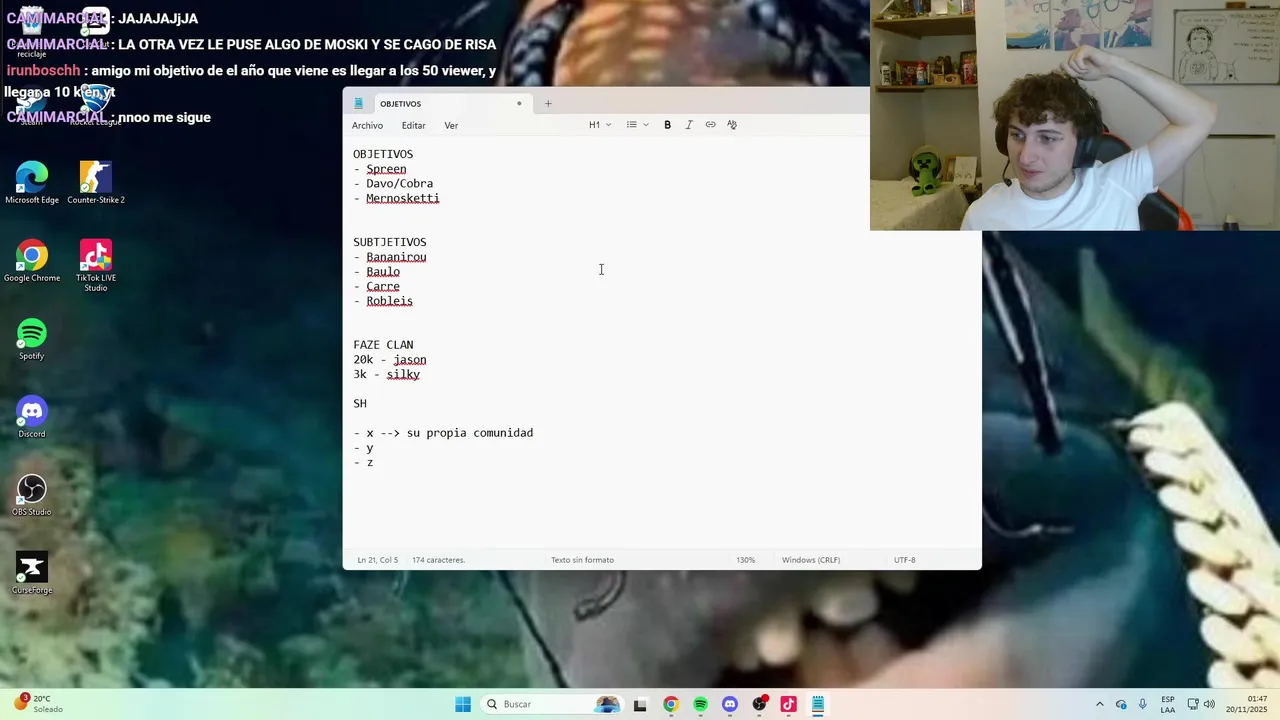Open Spotify desktop shortcut

32,339
